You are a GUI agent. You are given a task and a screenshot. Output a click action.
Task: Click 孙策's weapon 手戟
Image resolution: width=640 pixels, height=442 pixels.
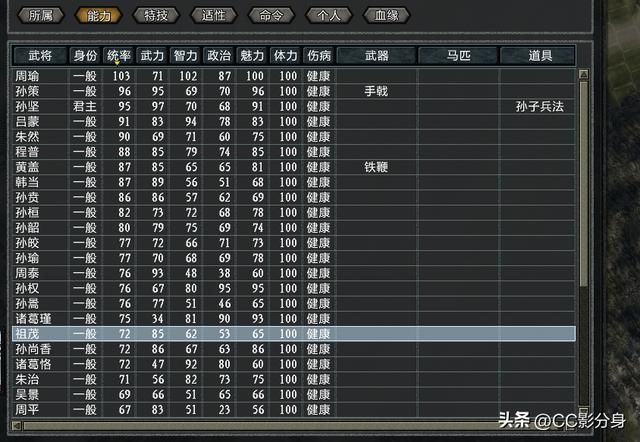(376, 91)
